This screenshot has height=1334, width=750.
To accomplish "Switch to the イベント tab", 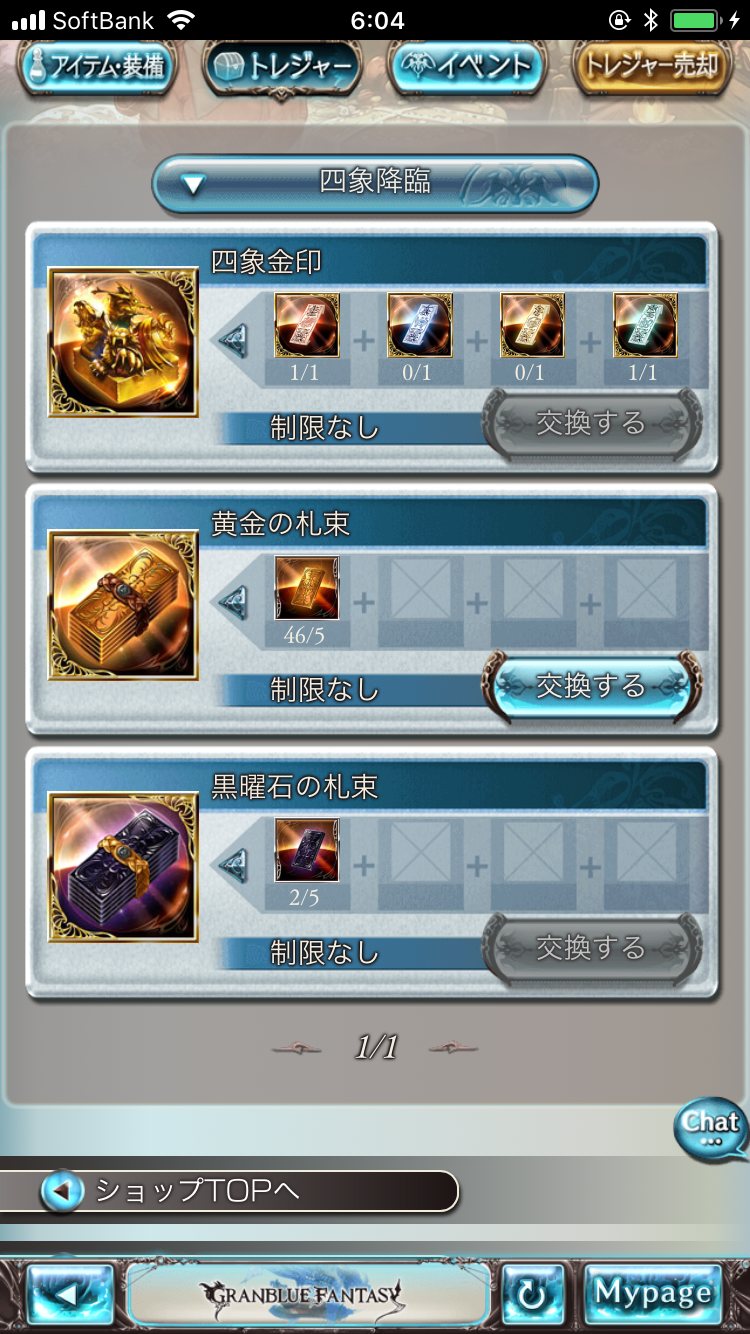I will (468, 67).
